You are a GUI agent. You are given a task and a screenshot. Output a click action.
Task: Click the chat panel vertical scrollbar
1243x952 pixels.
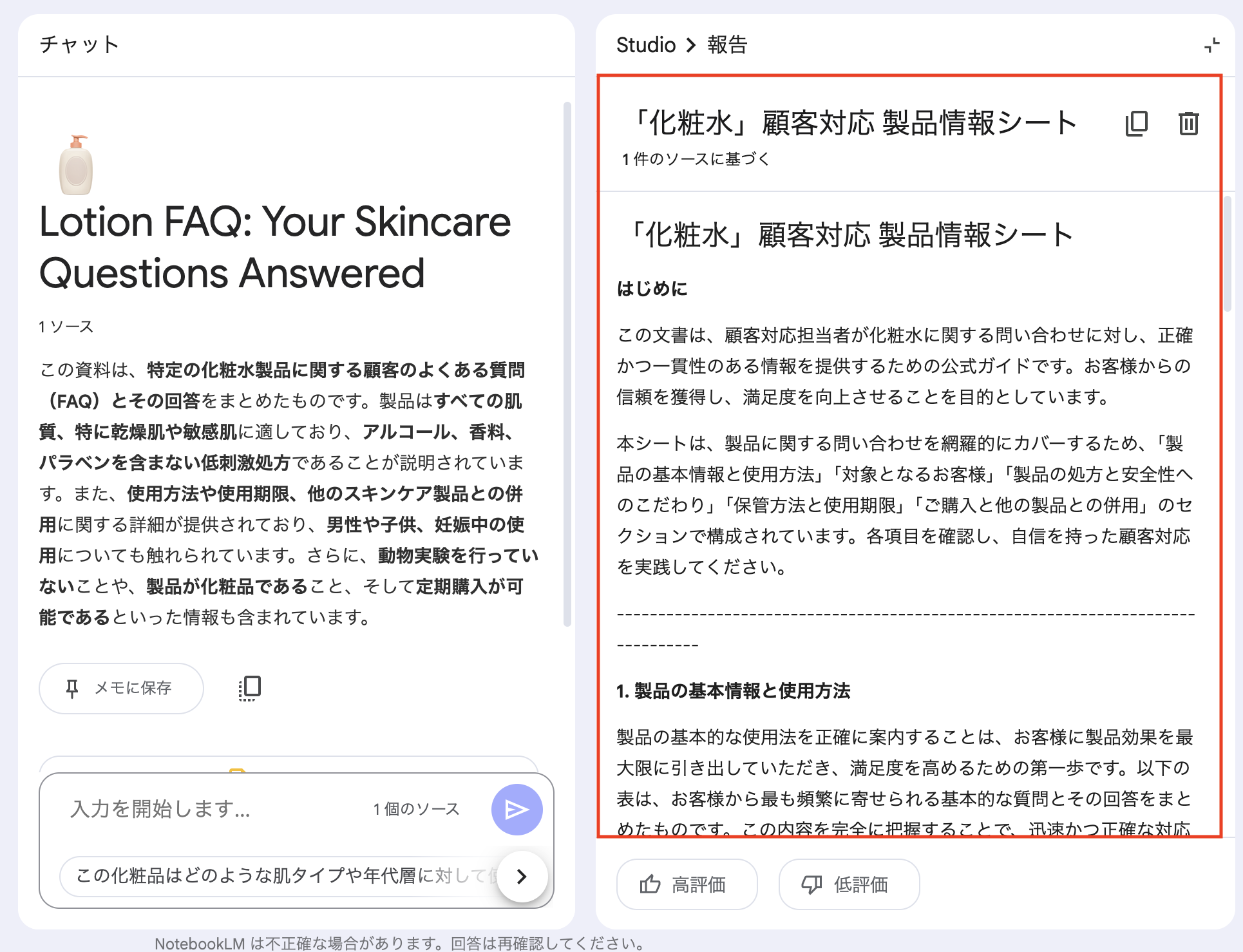point(567,364)
